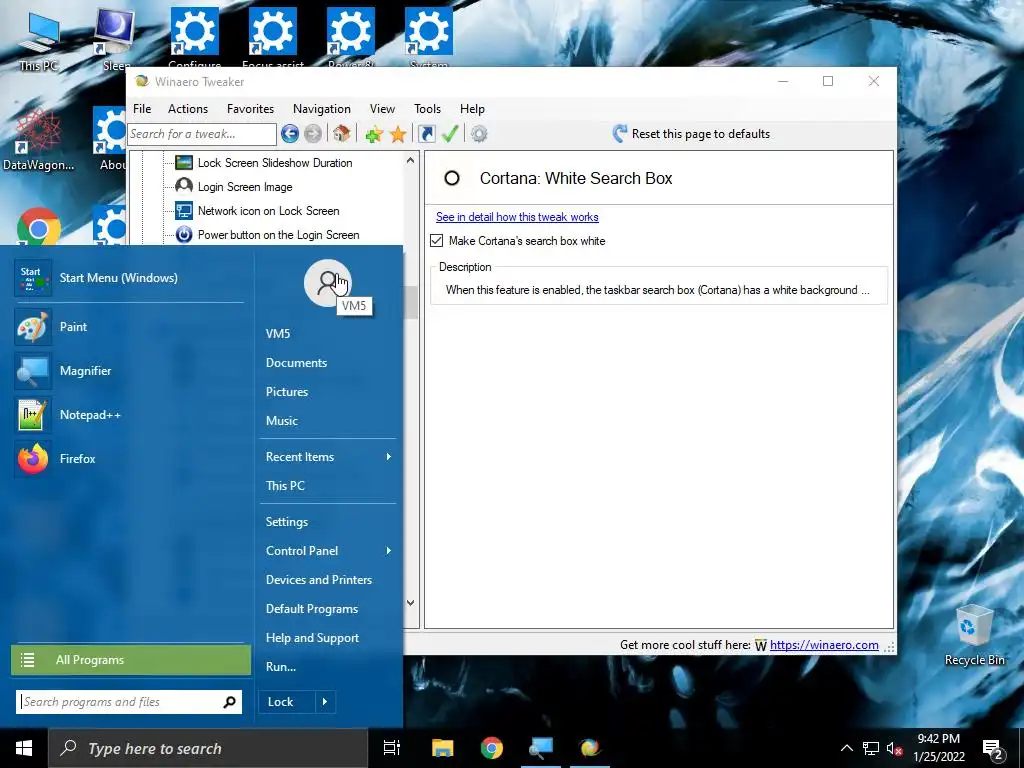Open the Actions menu
The width and height of the screenshot is (1024, 768).
188,108
